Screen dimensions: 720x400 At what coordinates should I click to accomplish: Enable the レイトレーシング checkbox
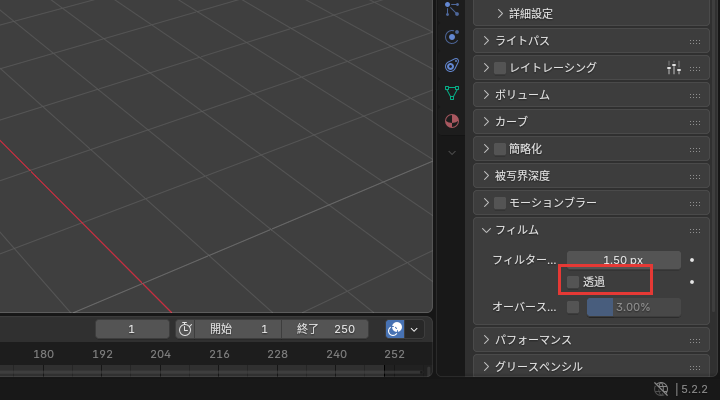[x=500, y=68]
